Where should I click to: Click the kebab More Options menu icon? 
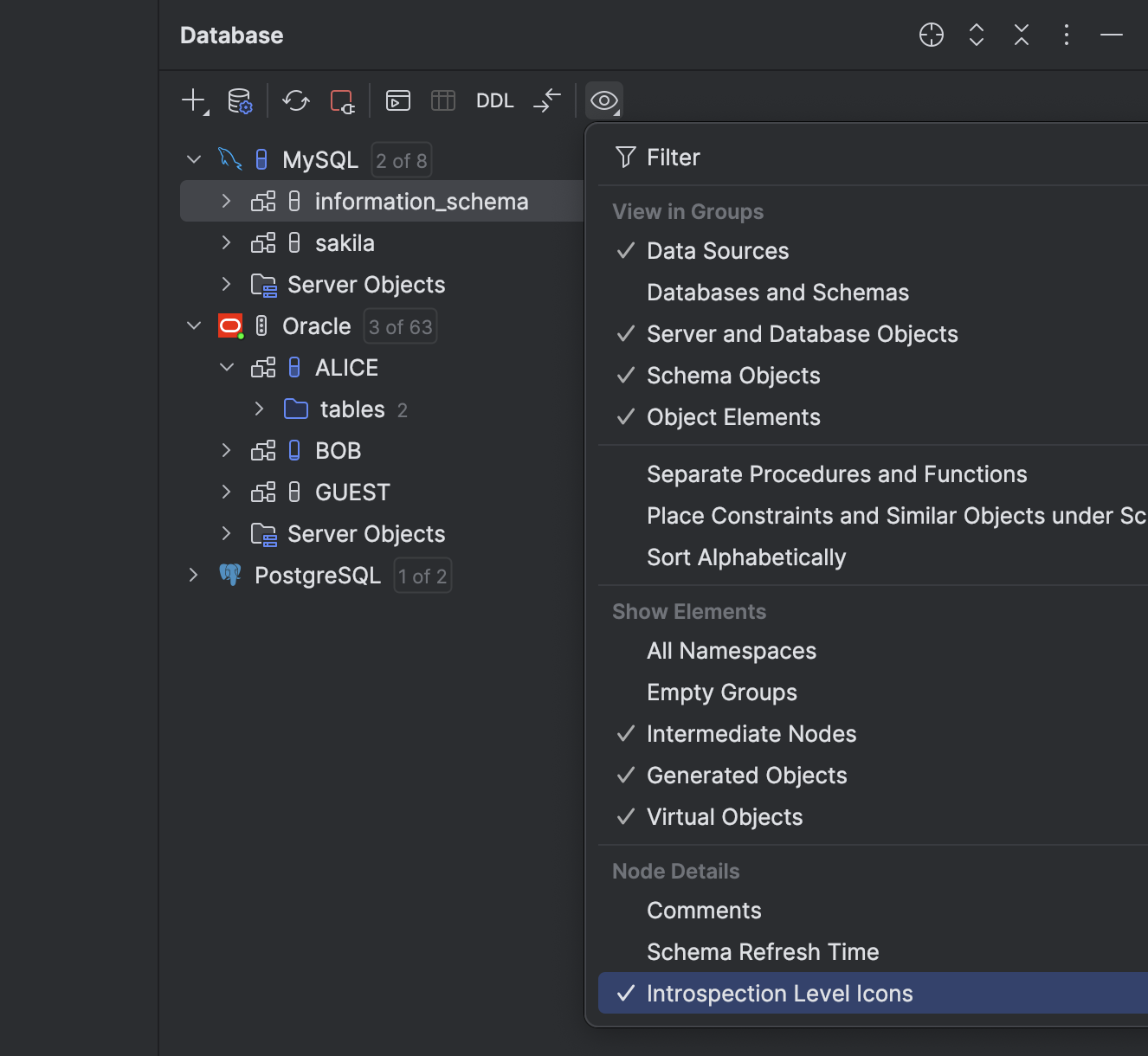pos(1066,35)
